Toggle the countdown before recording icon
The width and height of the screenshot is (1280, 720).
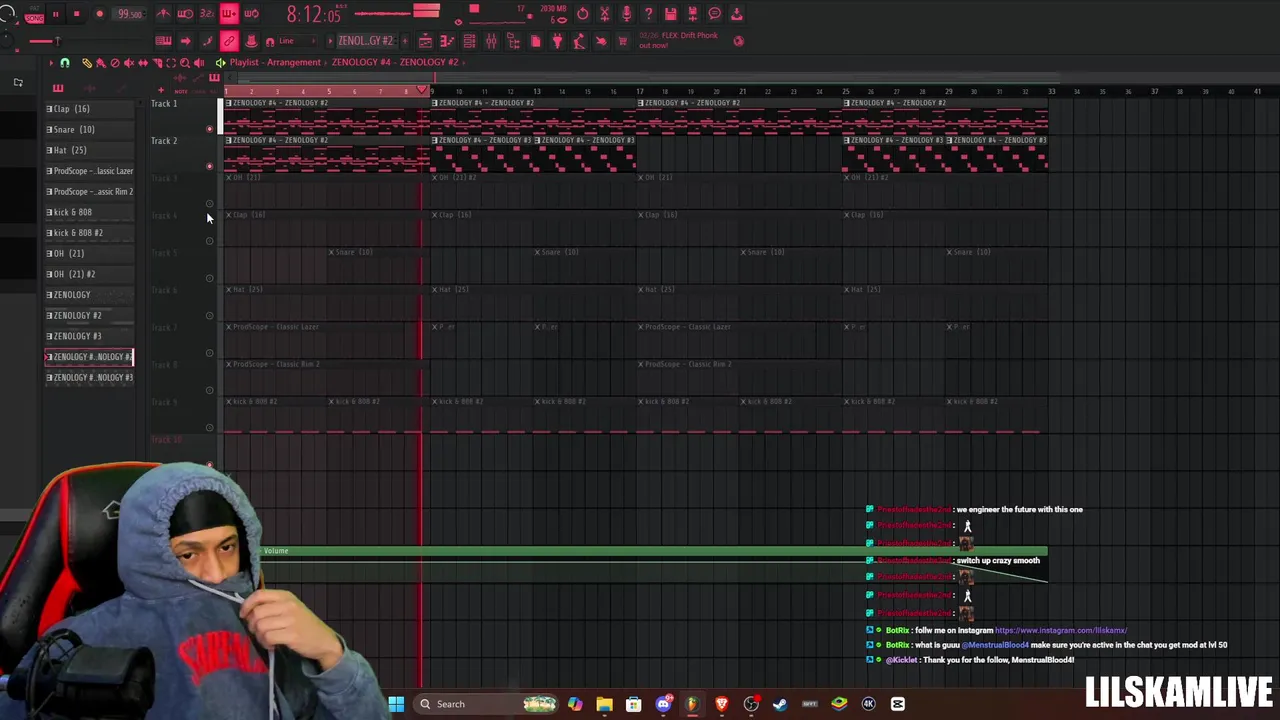pyautogui.click(x=207, y=14)
